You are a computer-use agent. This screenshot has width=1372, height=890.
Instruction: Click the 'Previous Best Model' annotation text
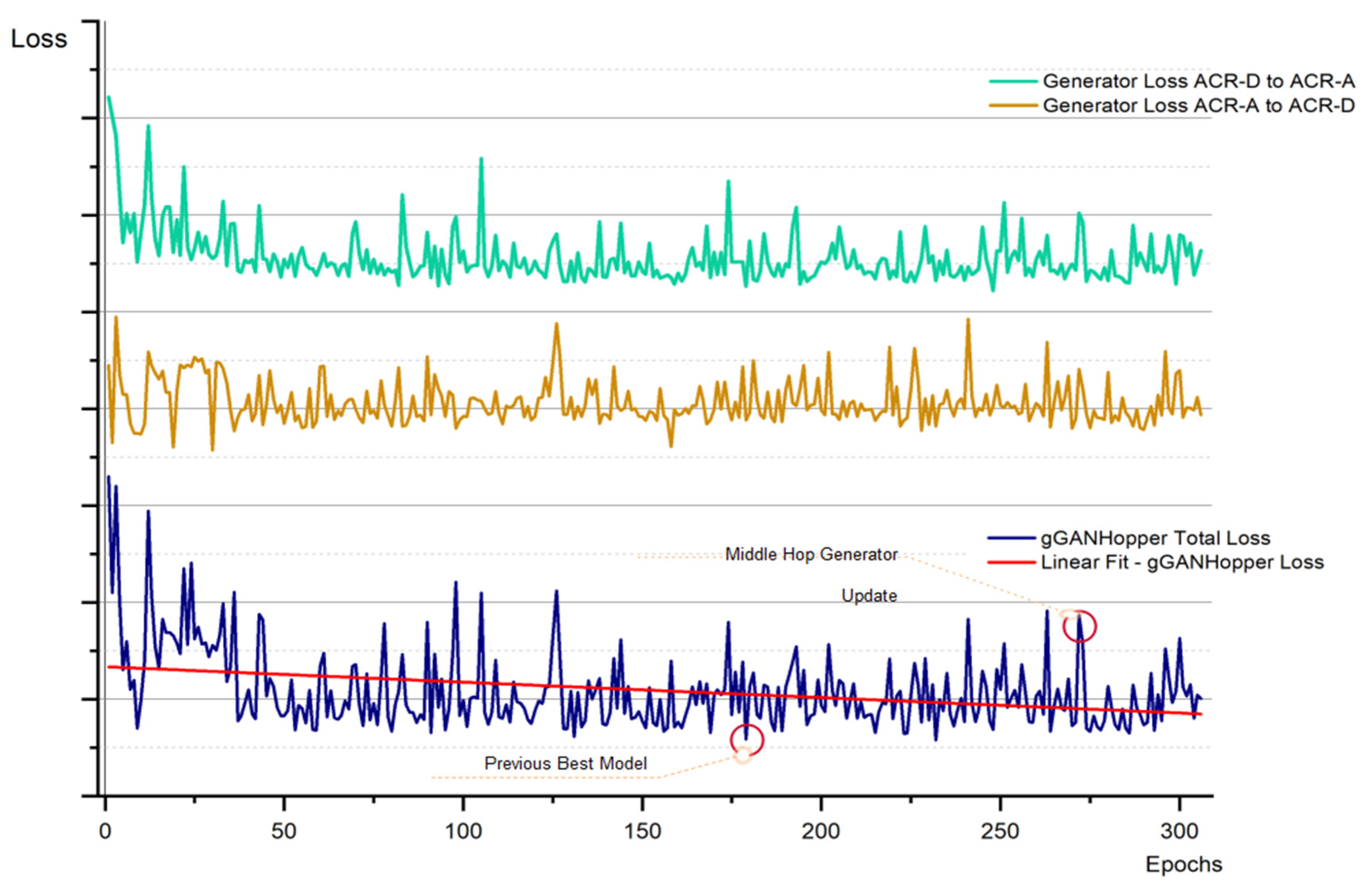pos(566,764)
